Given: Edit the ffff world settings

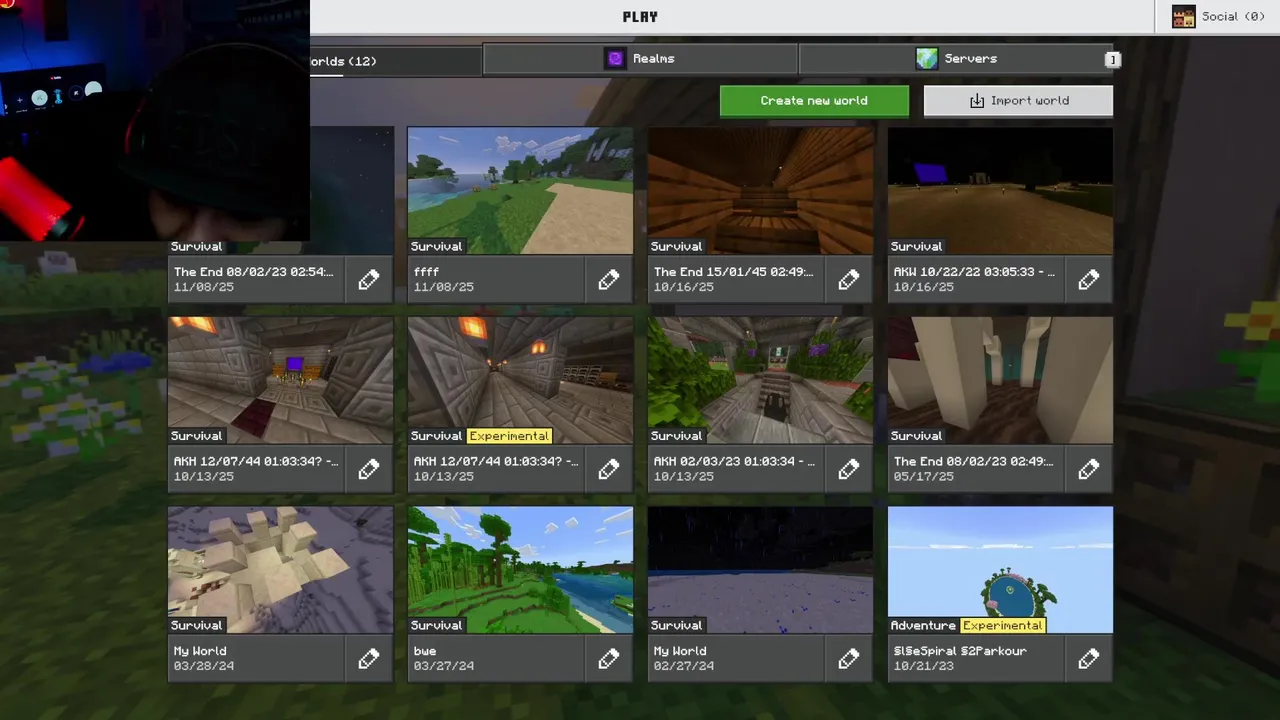Looking at the screenshot, I should coord(608,280).
